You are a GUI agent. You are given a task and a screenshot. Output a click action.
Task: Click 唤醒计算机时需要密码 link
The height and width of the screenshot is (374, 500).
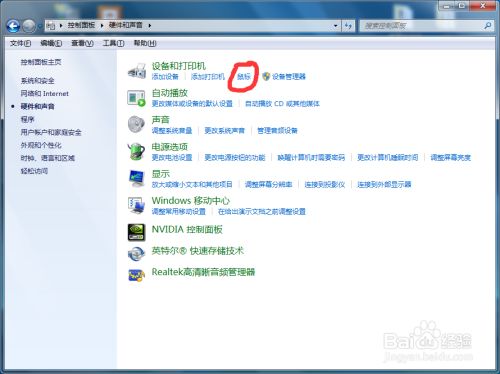click(311, 157)
